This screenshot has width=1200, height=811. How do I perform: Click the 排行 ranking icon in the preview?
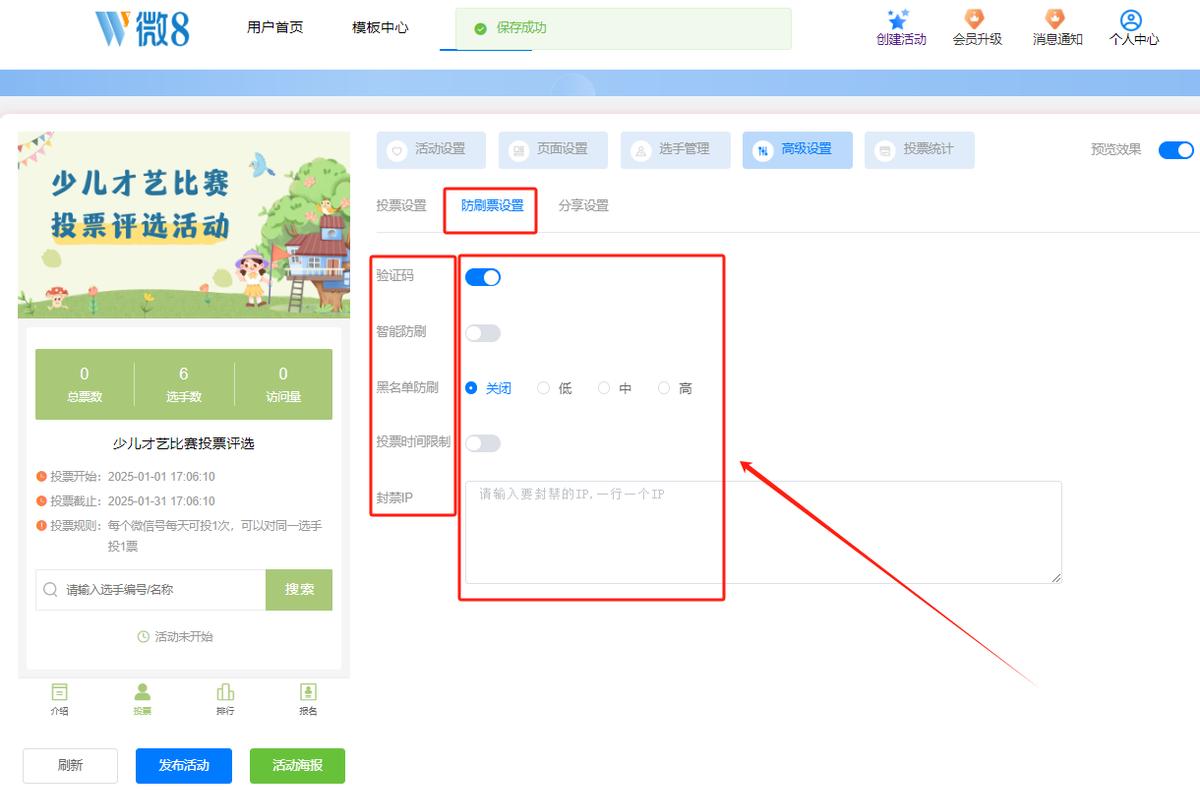tap(225, 692)
